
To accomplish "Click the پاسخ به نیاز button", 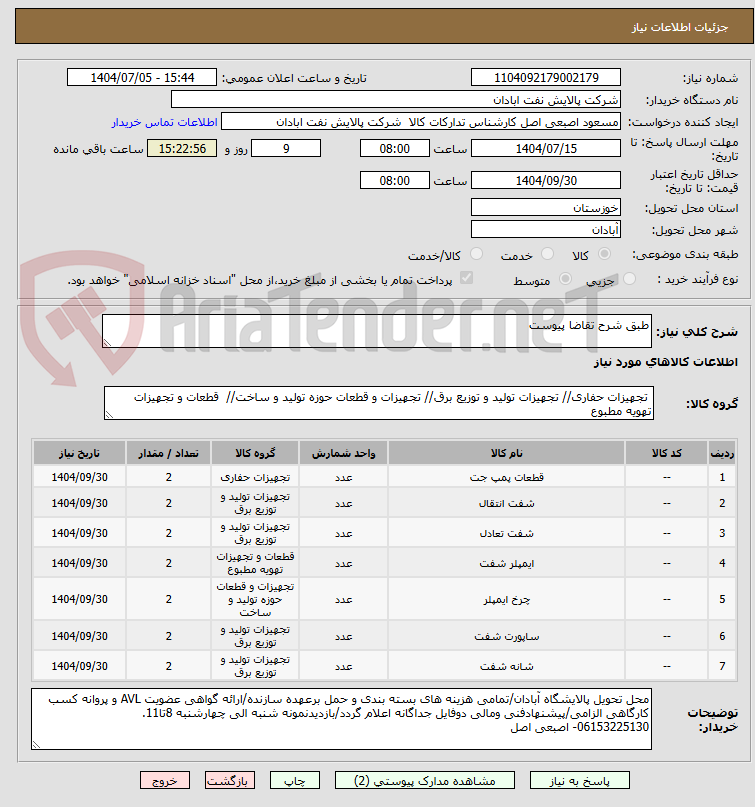I will point(580,781).
